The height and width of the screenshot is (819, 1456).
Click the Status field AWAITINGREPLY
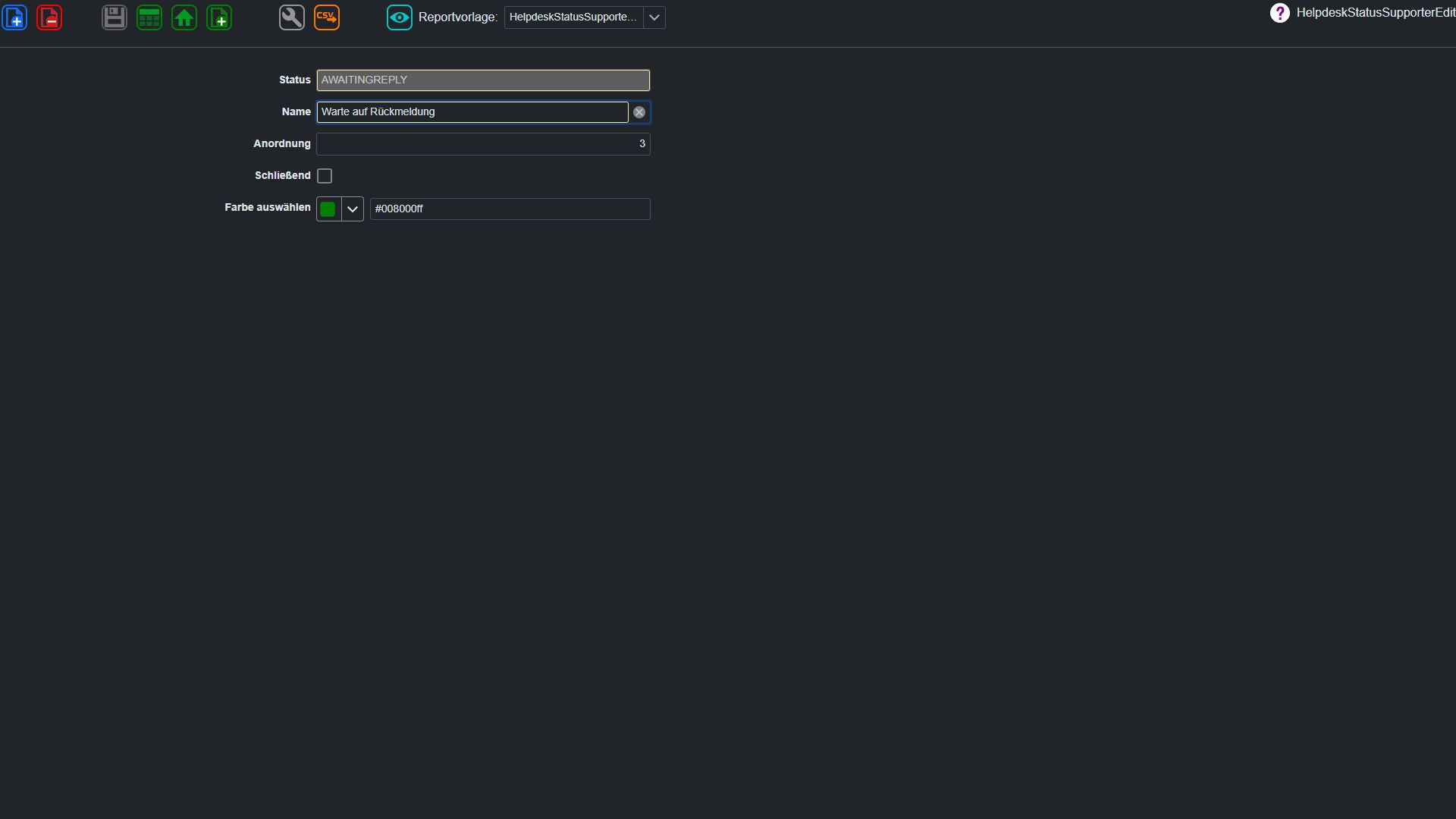tap(483, 80)
